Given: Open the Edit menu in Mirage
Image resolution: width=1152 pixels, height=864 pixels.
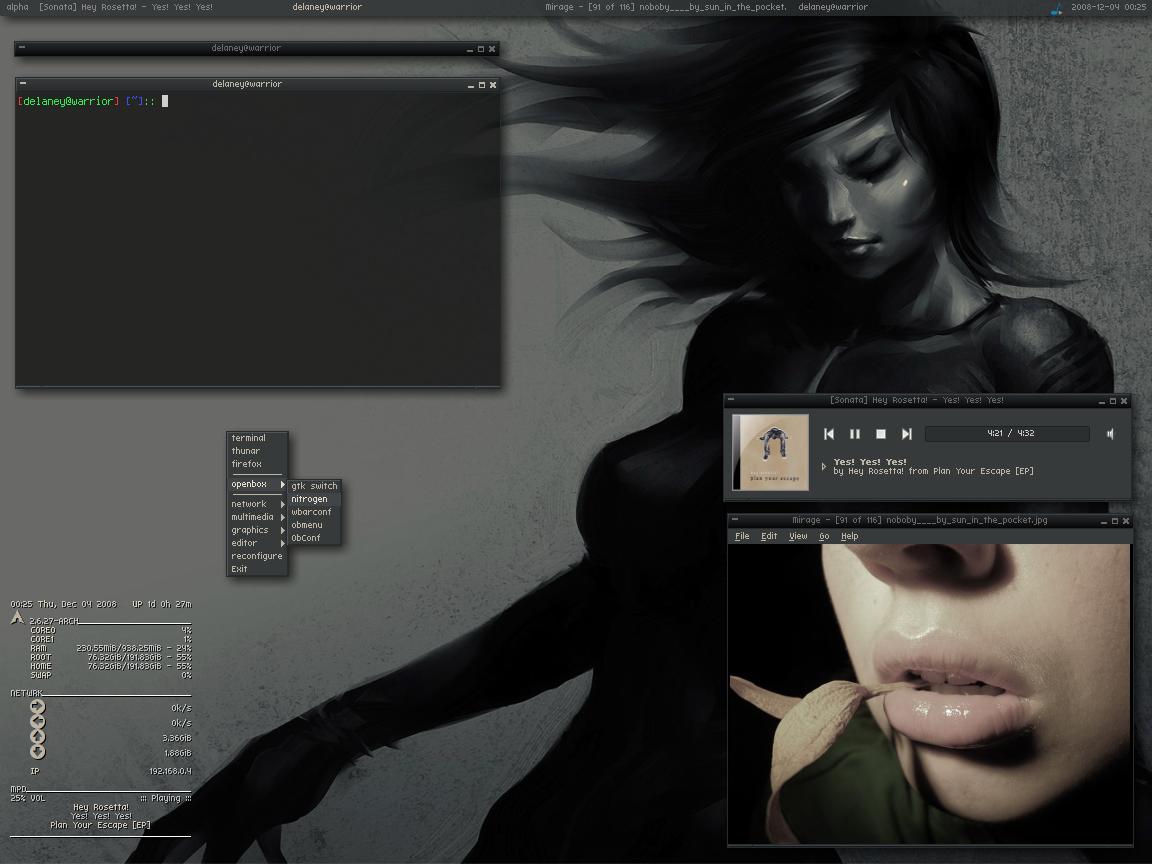Looking at the screenshot, I should point(769,536).
